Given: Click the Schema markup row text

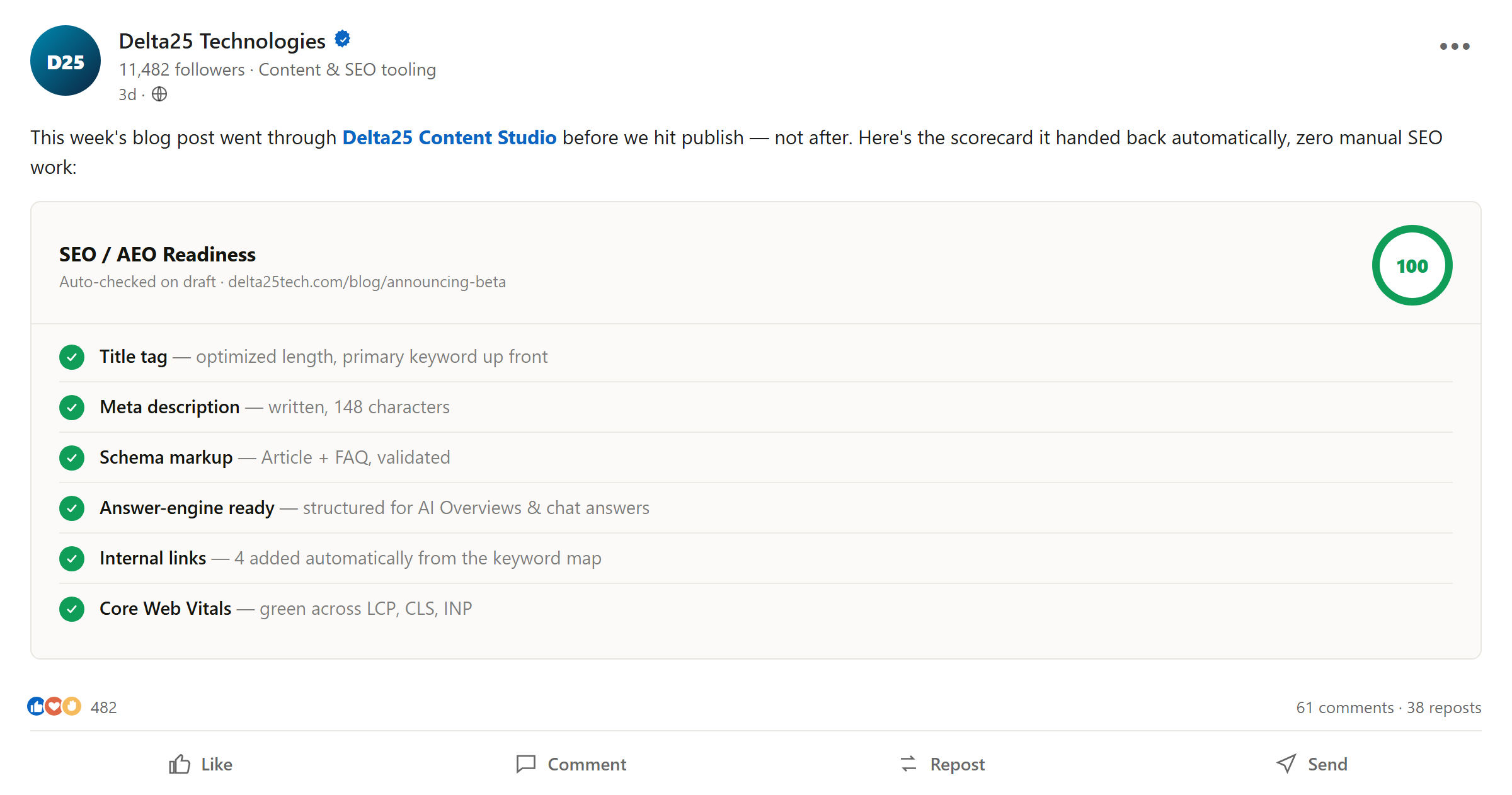Looking at the screenshot, I should [275, 457].
